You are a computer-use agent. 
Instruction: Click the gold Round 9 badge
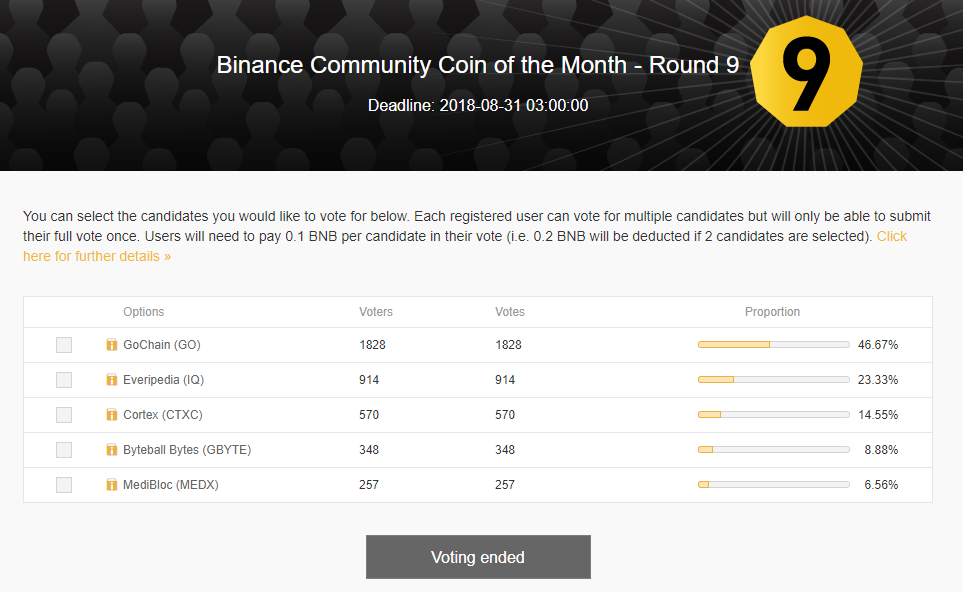[x=805, y=71]
